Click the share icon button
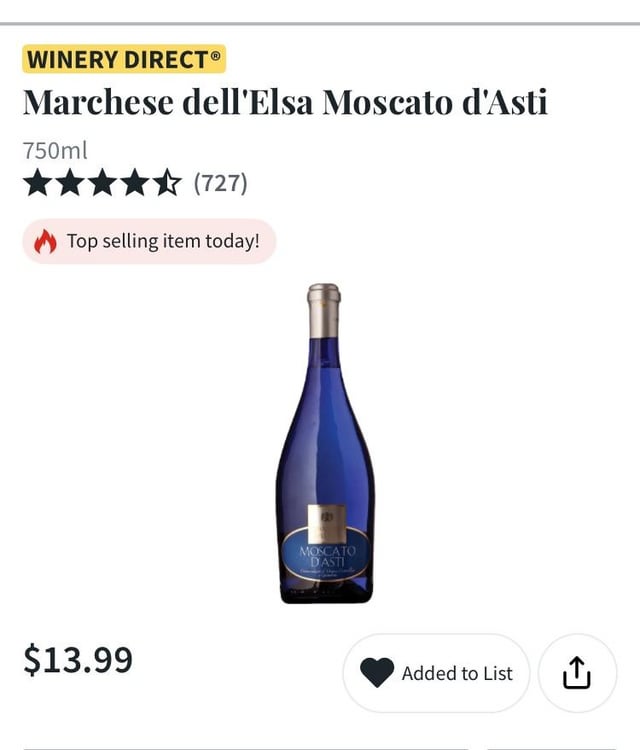Screen dimensions: 640x750 (577, 674)
